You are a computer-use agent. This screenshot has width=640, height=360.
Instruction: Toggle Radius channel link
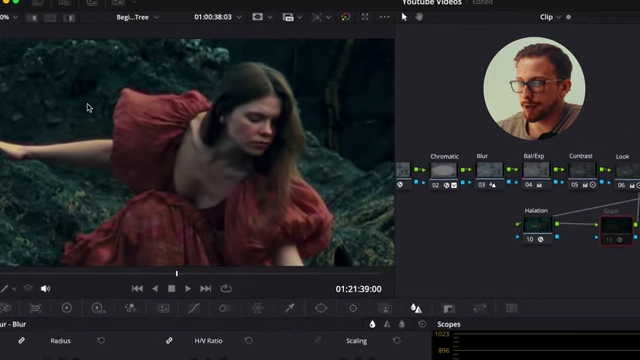[x=21, y=340]
